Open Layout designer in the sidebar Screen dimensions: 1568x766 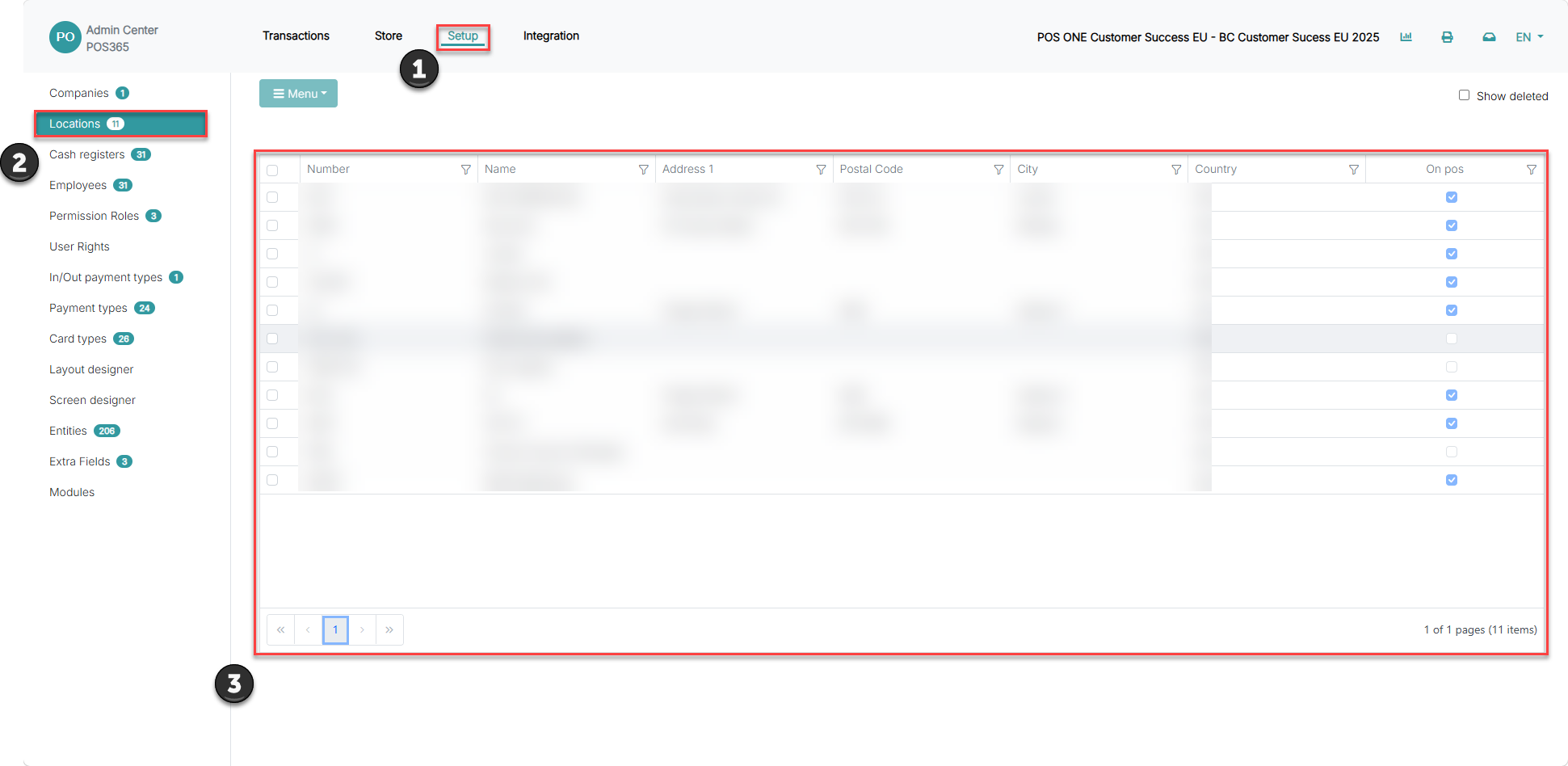point(91,369)
